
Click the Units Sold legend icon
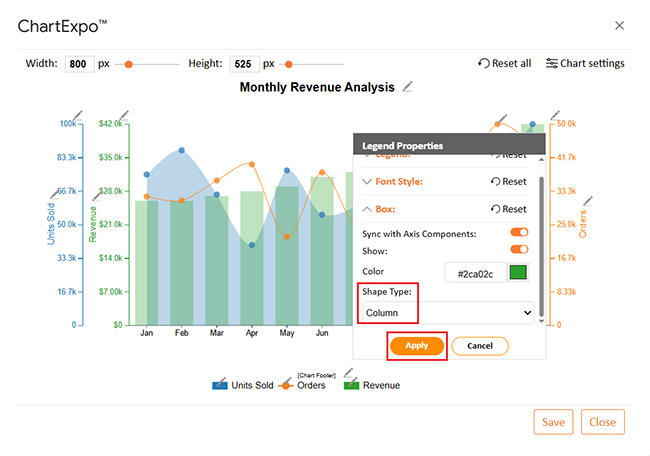[219, 385]
